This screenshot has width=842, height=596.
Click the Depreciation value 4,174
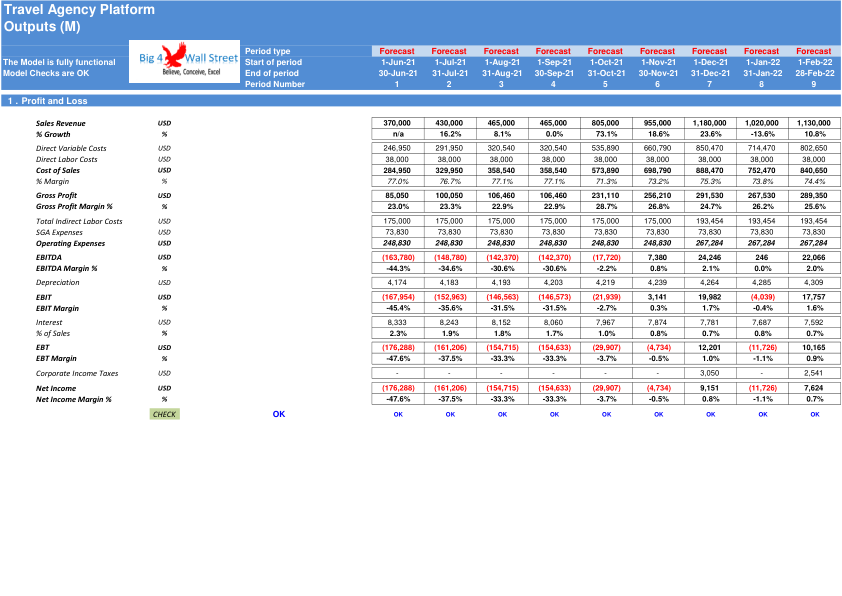click(x=397, y=282)
